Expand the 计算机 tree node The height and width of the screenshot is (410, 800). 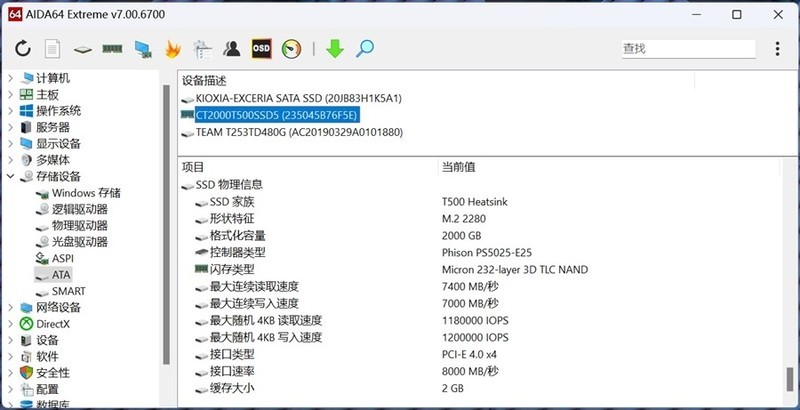tap(11, 79)
